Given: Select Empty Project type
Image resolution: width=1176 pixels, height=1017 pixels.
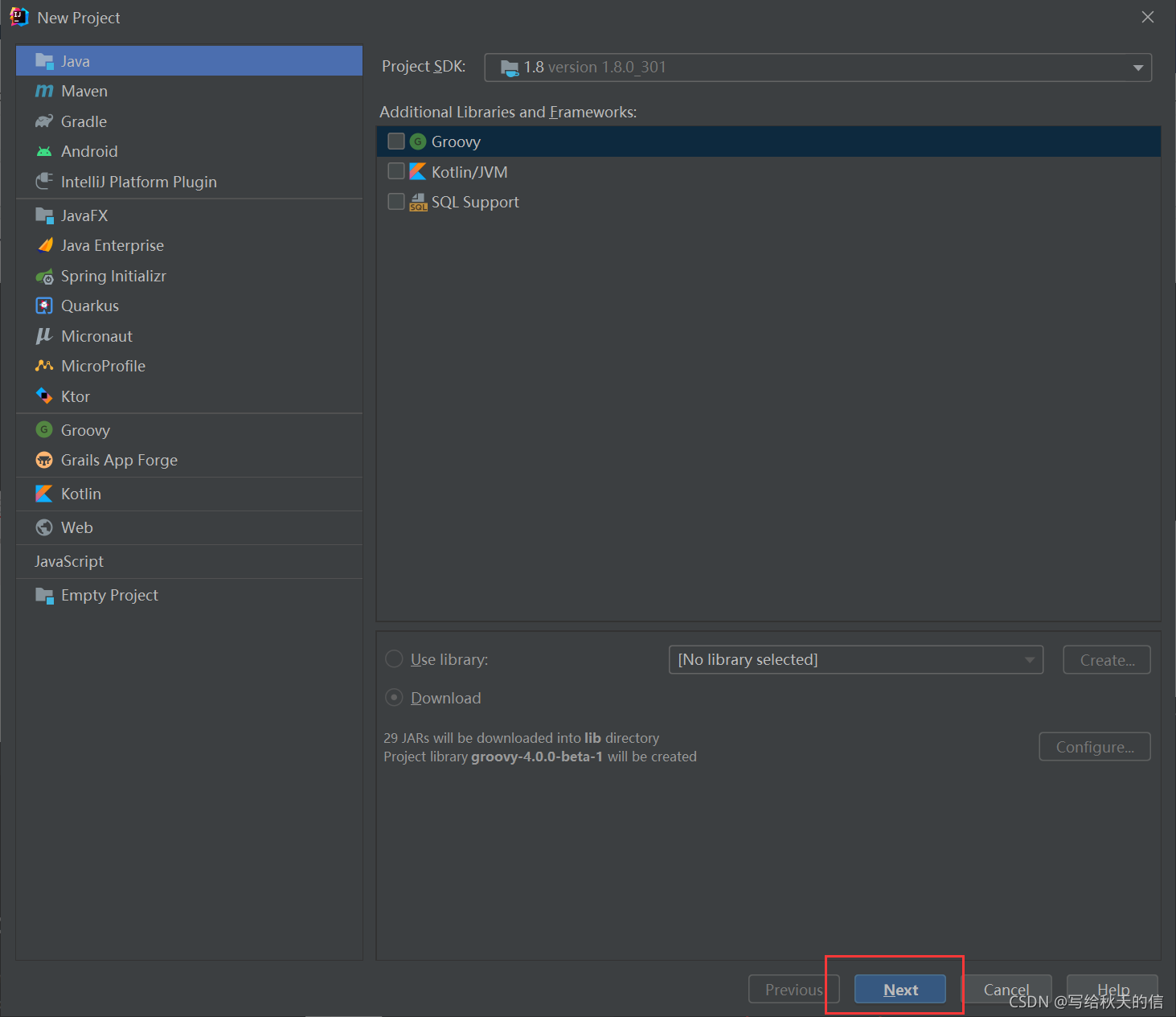Looking at the screenshot, I should tap(190, 595).
